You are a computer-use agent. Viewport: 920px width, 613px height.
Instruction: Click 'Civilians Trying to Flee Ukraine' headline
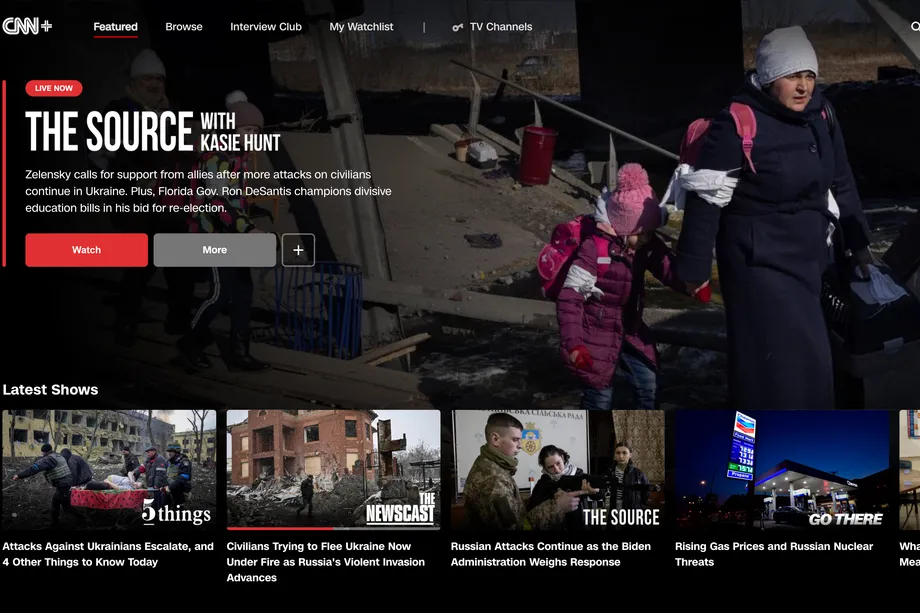click(x=326, y=562)
